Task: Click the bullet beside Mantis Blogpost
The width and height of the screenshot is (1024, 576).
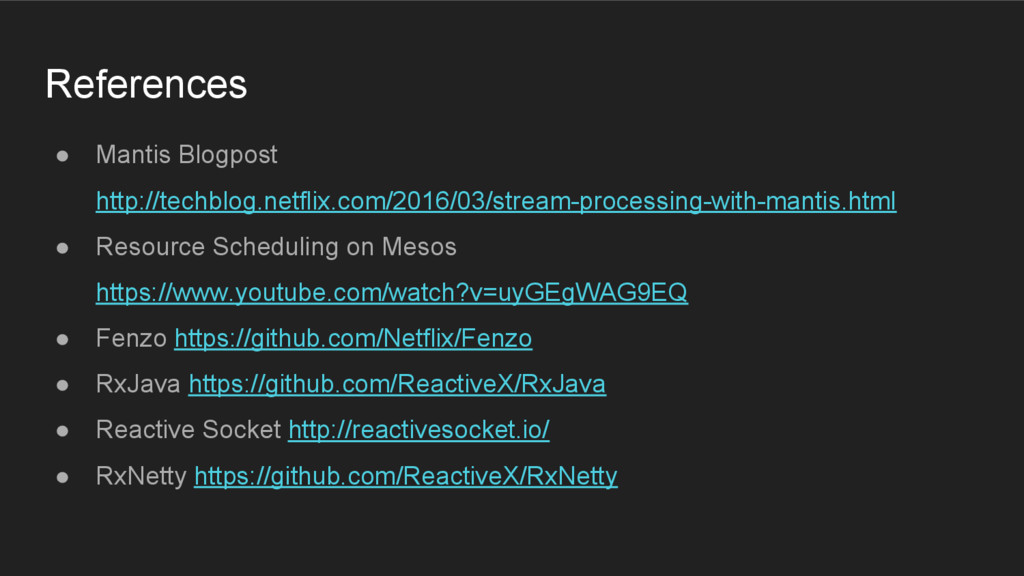Action: point(62,156)
